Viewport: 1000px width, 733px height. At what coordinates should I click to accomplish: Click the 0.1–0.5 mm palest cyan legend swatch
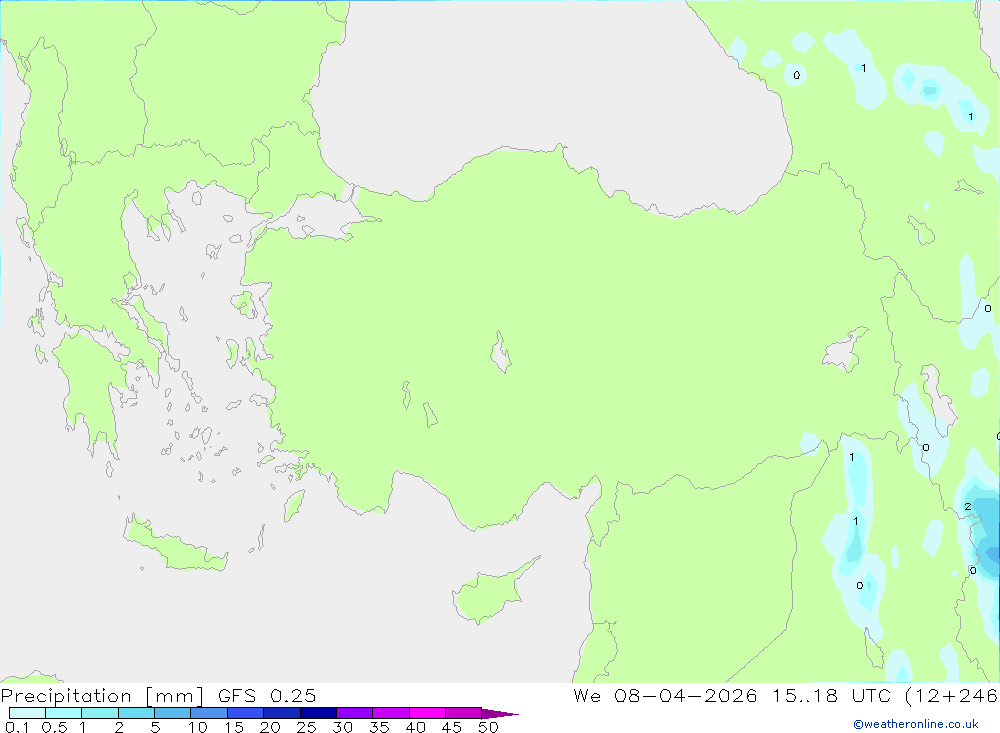point(27,713)
